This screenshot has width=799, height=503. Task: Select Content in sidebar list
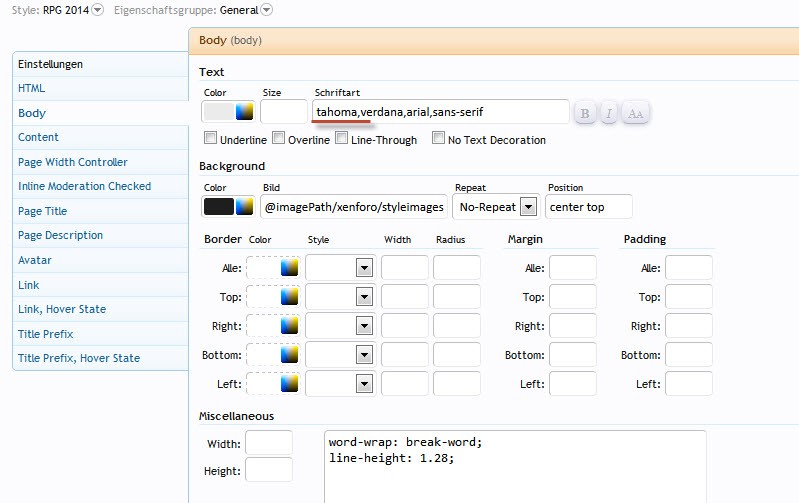point(100,137)
